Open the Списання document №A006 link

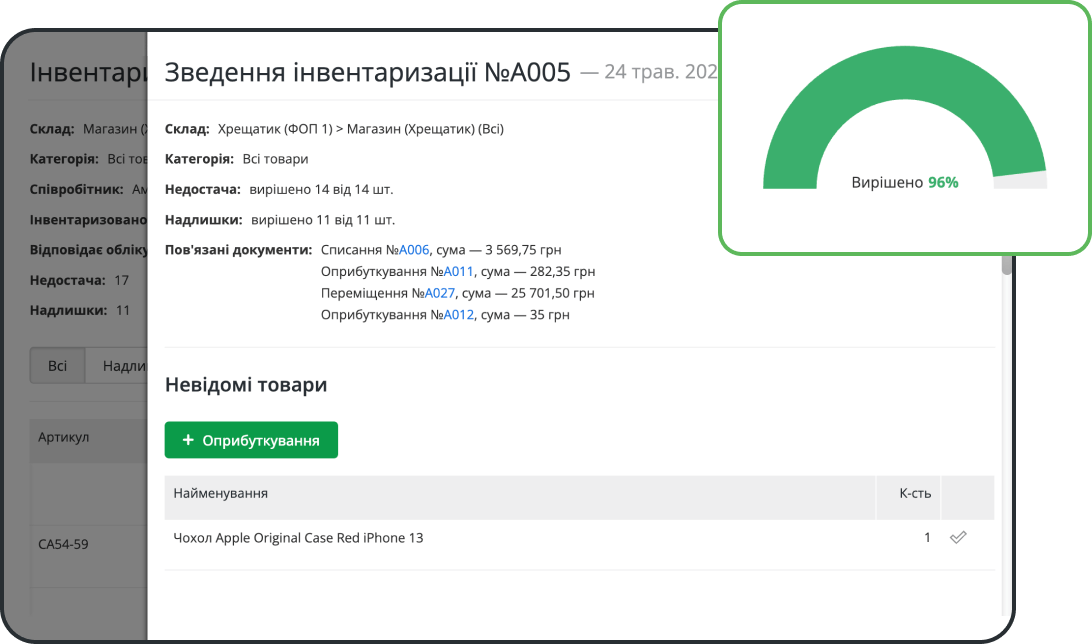[x=413, y=250]
